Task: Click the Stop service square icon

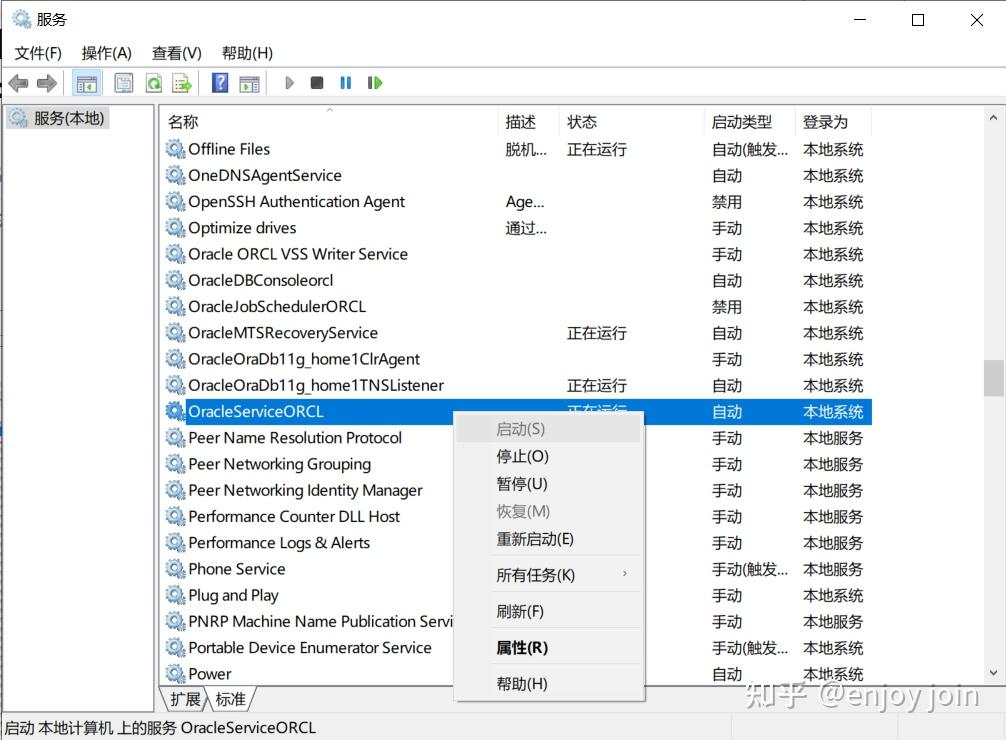Action: point(317,83)
